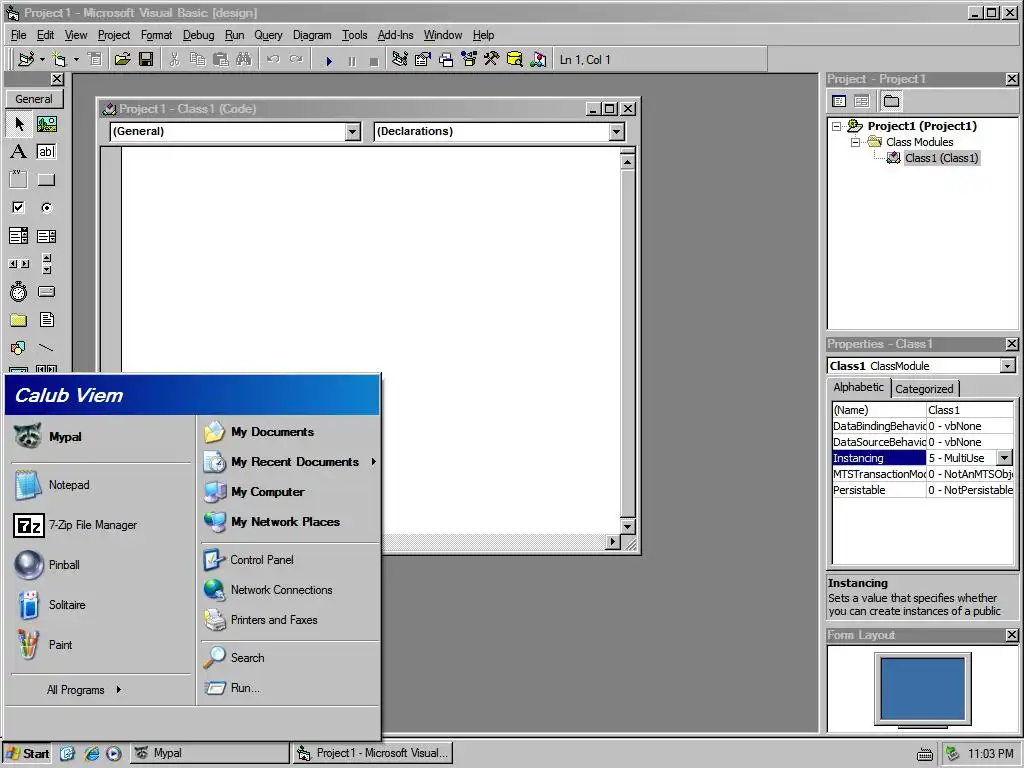1024x768 pixels.
Task: Open Visual Component Manager toolbar icon
Action: pyautogui.click(x=538, y=60)
